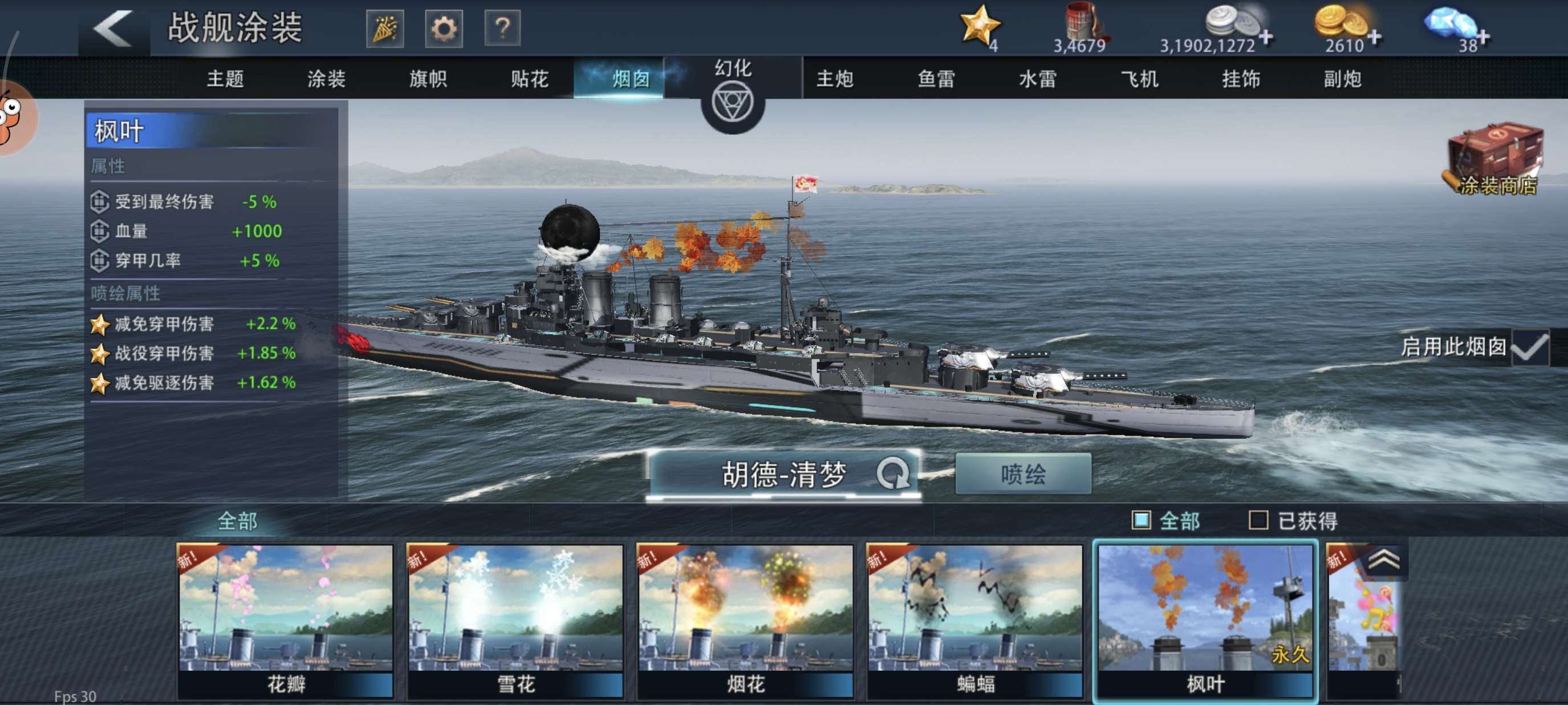This screenshot has height=705, width=1568.
Task: Select the 烟花 funnel thumbnail
Action: (745, 621)
